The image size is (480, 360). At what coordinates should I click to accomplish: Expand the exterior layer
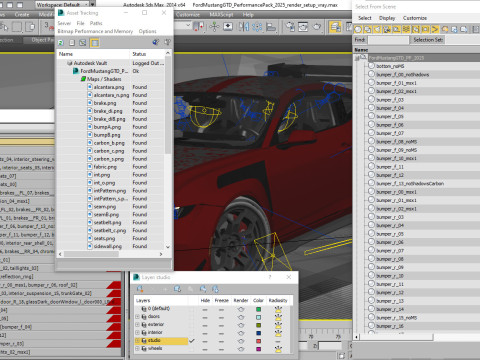point(137,325)
